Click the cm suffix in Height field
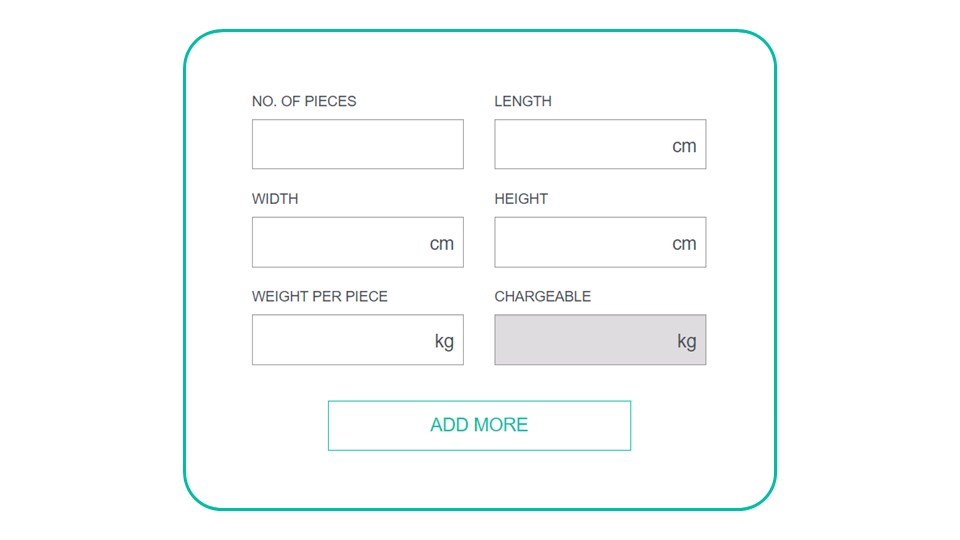The image size is (960, 540). point(684,244)
